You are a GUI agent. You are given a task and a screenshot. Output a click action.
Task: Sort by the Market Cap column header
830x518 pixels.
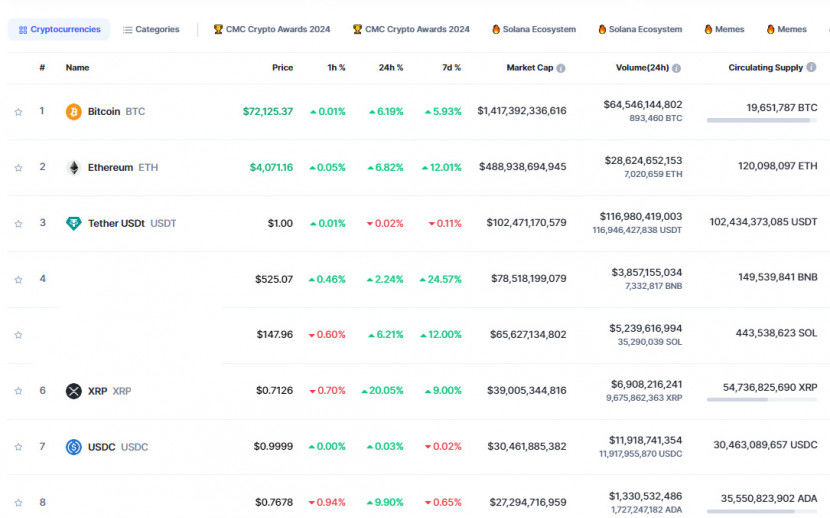[529, 68]
